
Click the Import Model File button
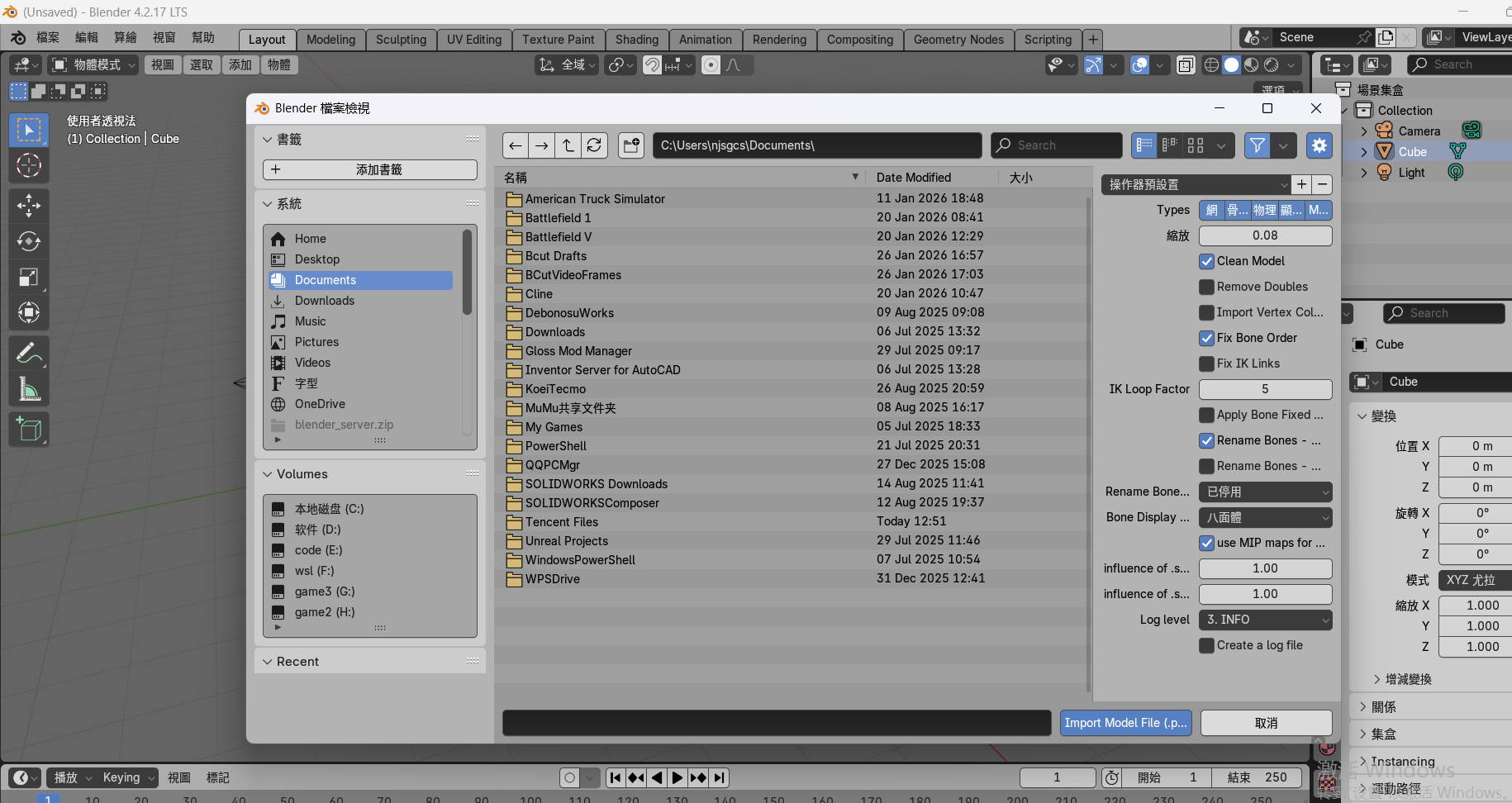(x=1125, y=723)
